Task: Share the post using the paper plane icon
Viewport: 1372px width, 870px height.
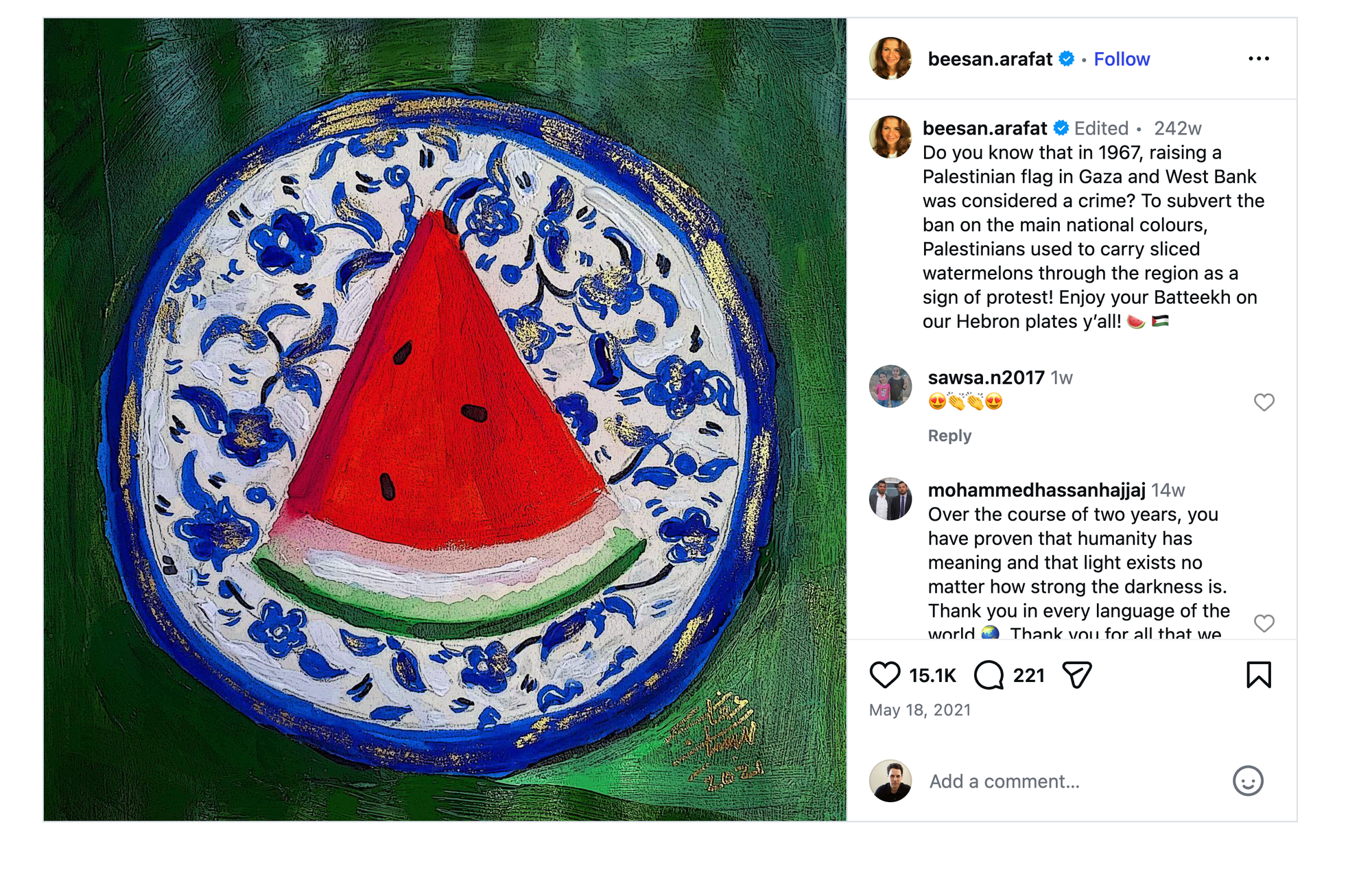Action: (x=1076, y=675)
